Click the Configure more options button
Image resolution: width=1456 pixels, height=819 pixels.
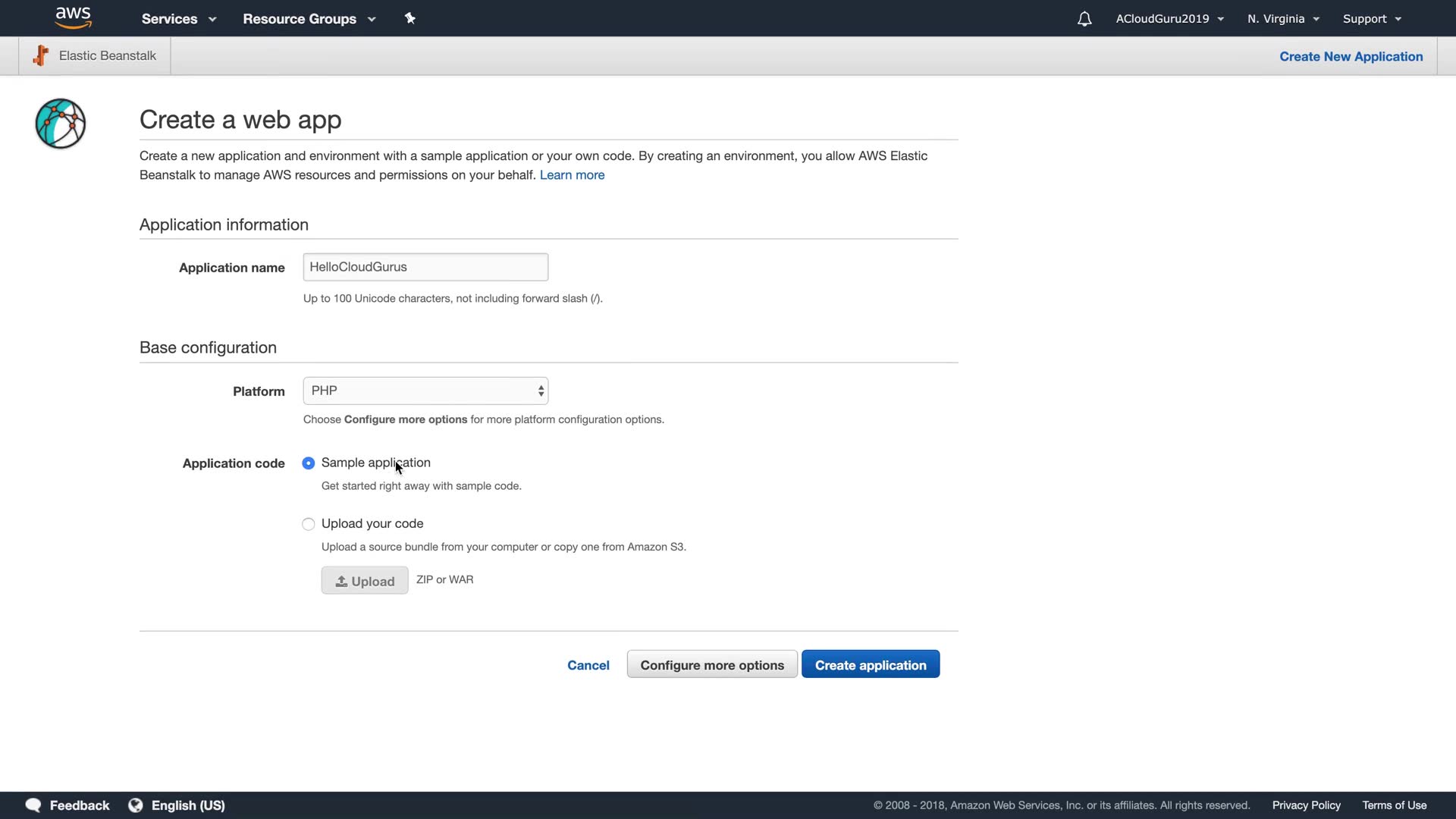[712, 665]
